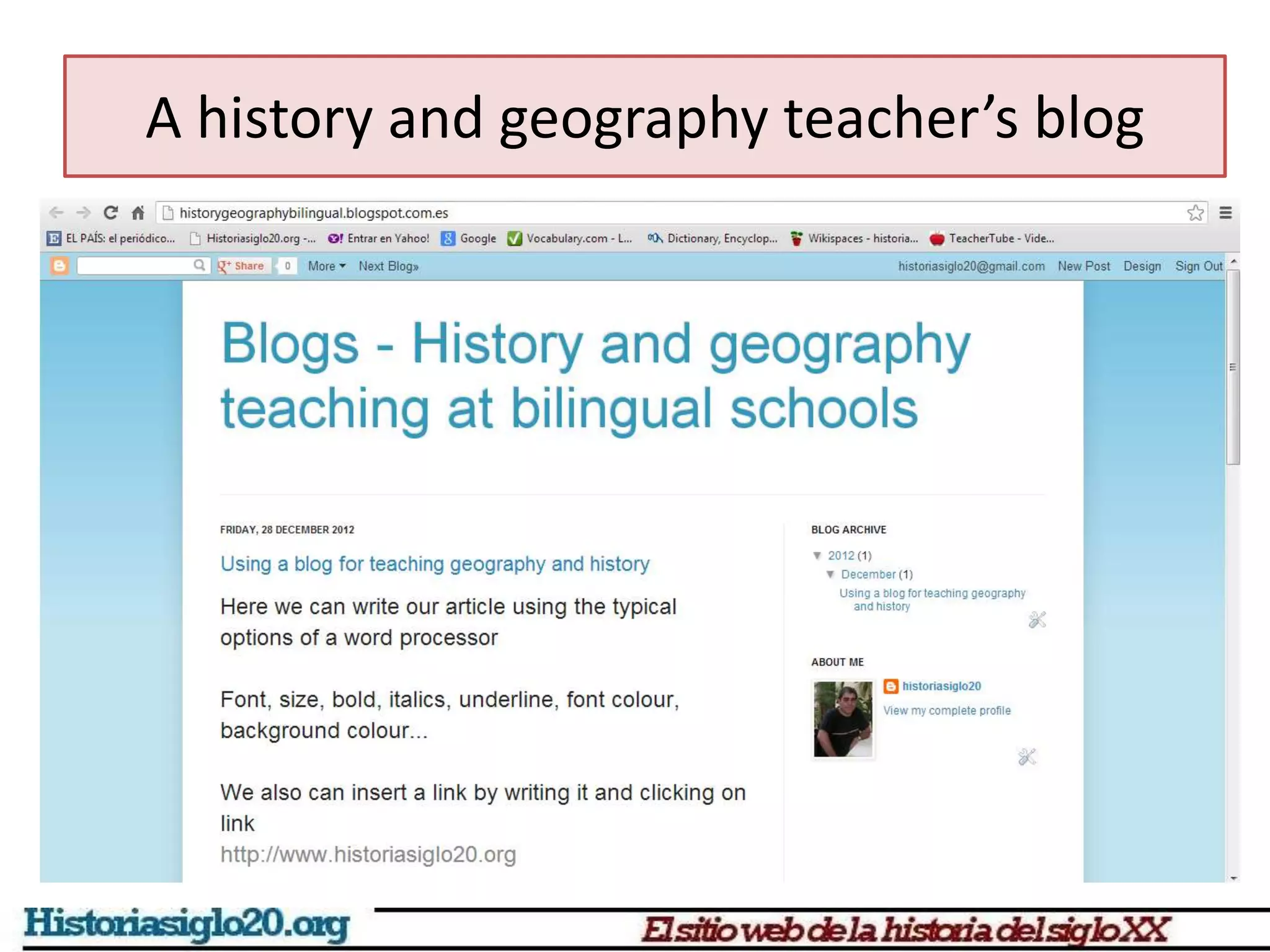Click the Google+ Share button
Screen dimensions: 1270x952
tap(242, 266)
